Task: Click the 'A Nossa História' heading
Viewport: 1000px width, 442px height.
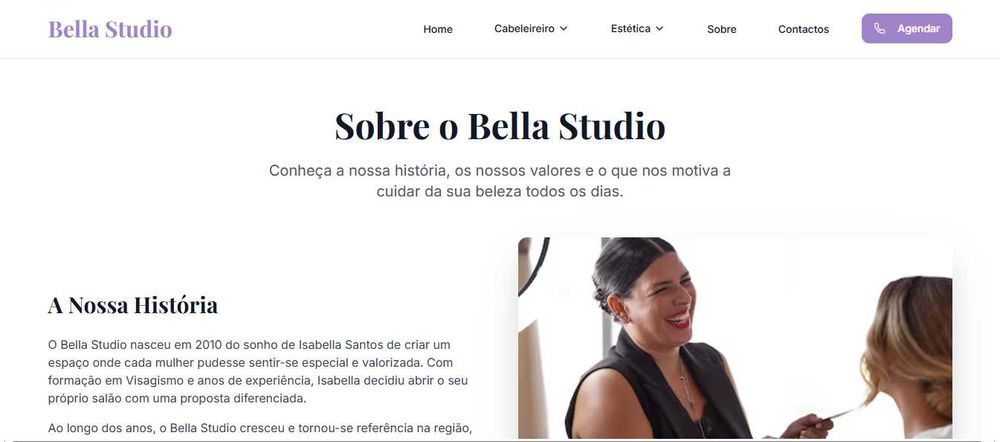Action: (133, 305)
